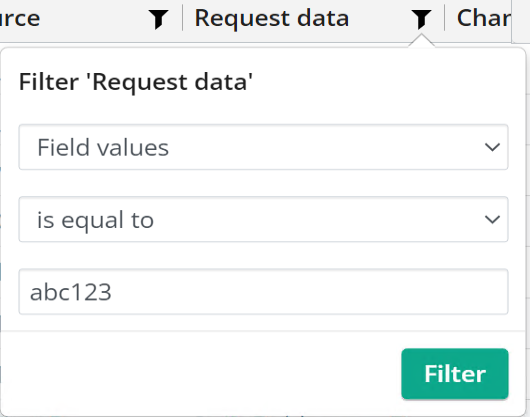
Task: Click the header area right of Char column
Action: (521, 21)
